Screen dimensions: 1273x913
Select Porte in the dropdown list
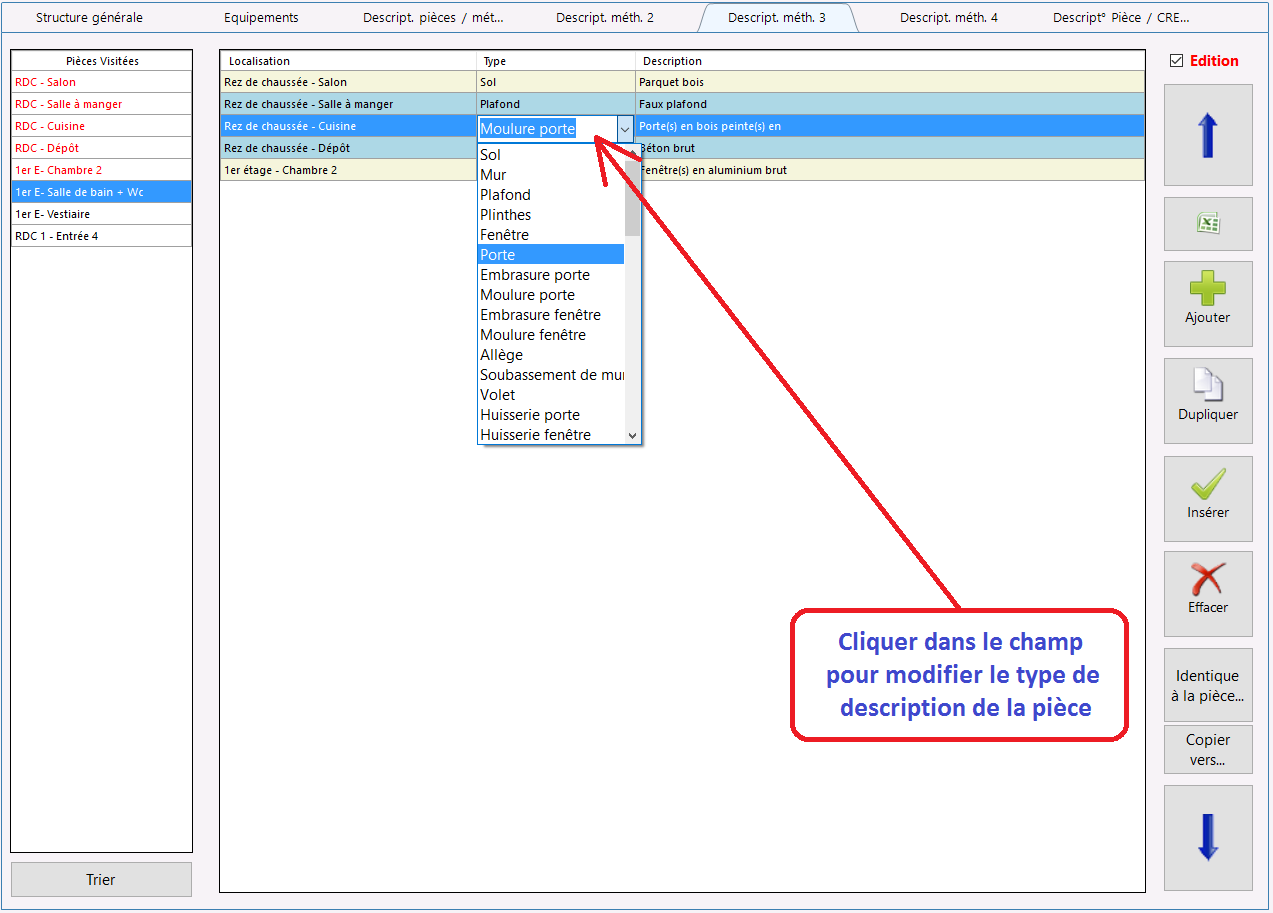point(551,255)
